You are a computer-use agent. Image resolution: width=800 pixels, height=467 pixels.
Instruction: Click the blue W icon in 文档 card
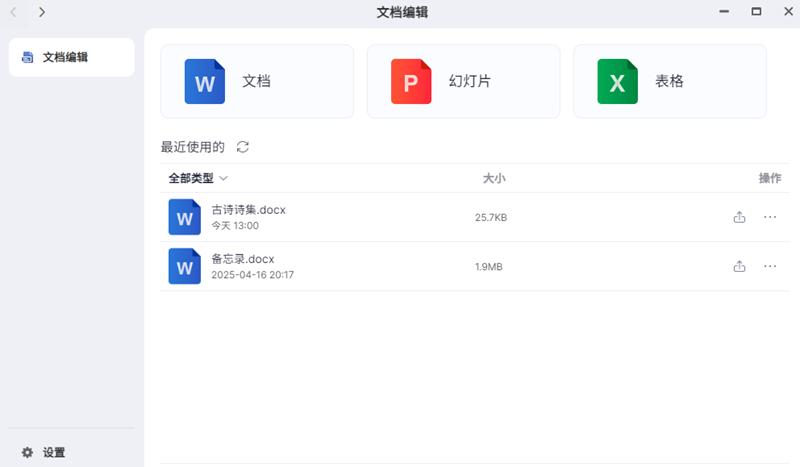[205, 82]
